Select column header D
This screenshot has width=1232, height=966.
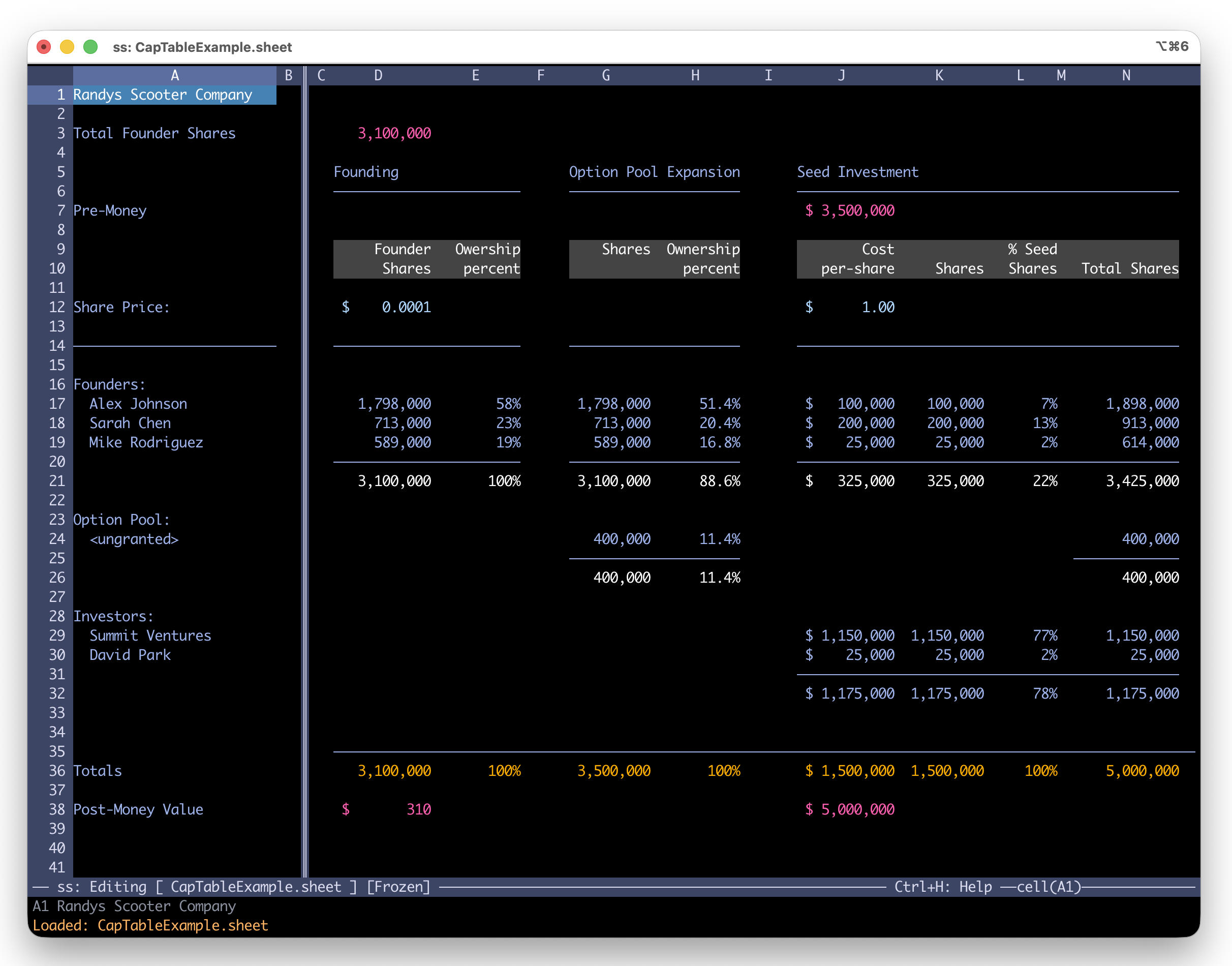pos(378,75)
